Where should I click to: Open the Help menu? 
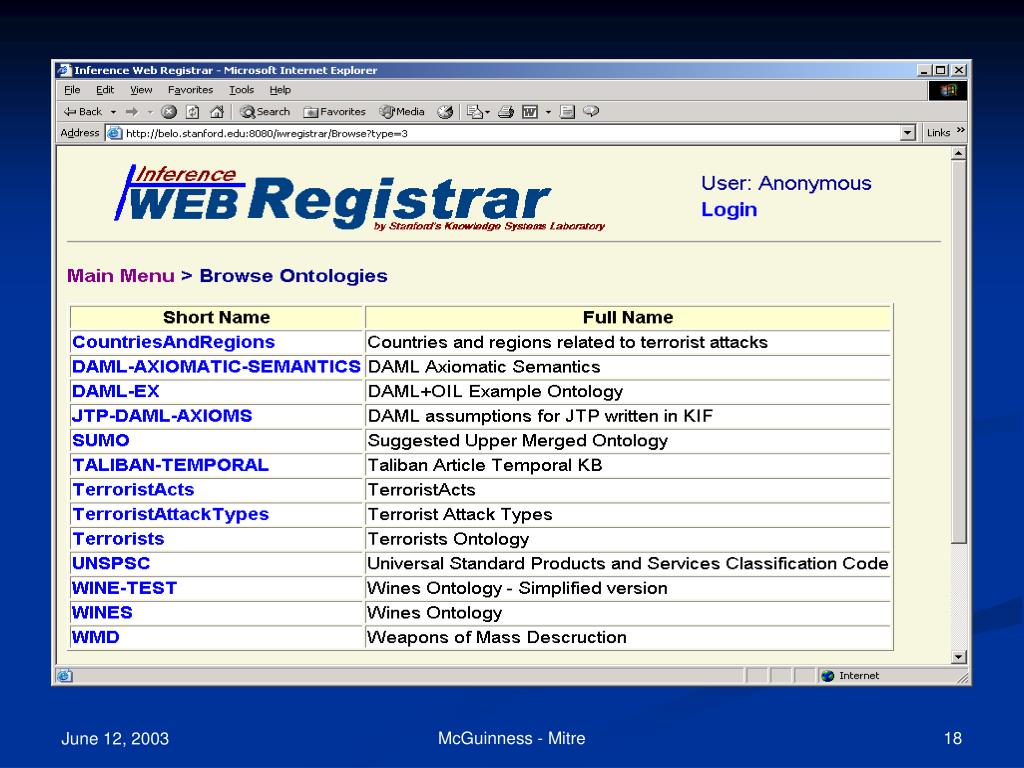280,89
